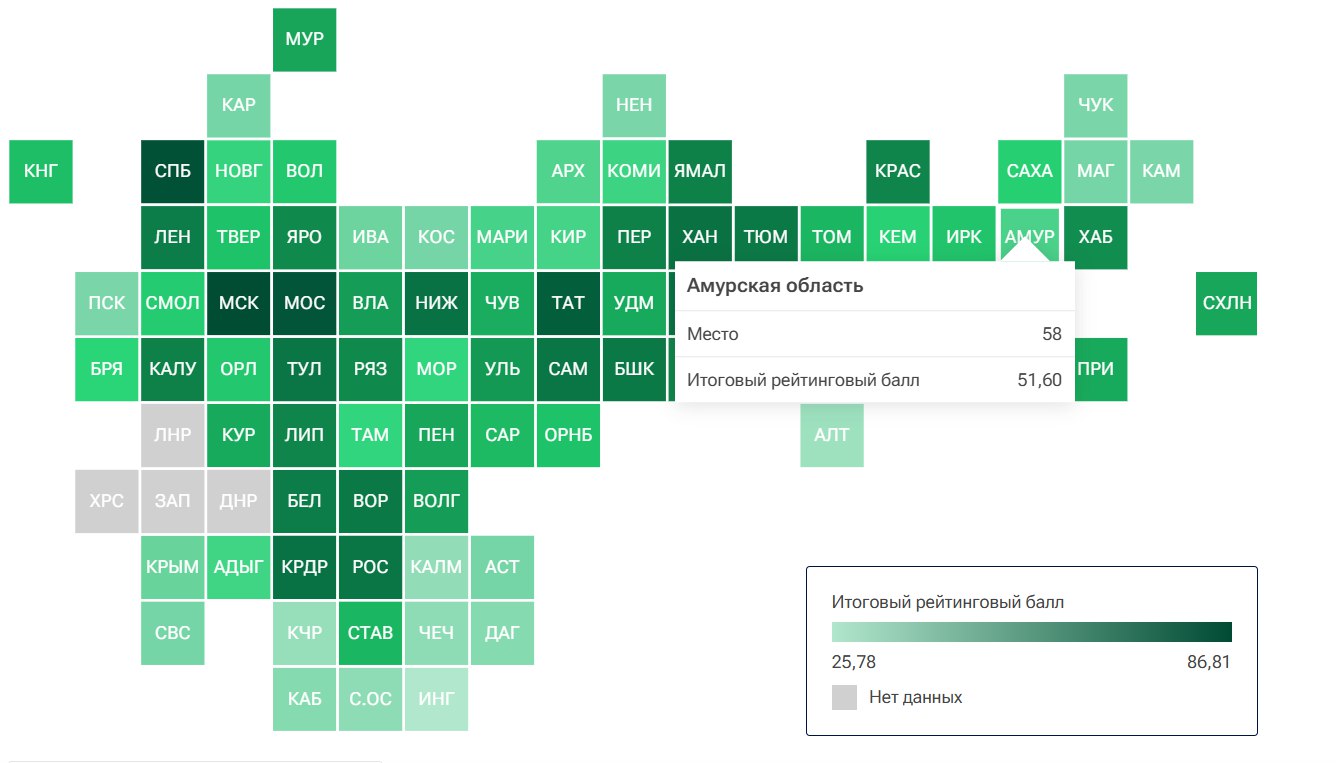Click the СХЛН tile
Viewport: 1336px width, 763px height.
point(1226,303)
